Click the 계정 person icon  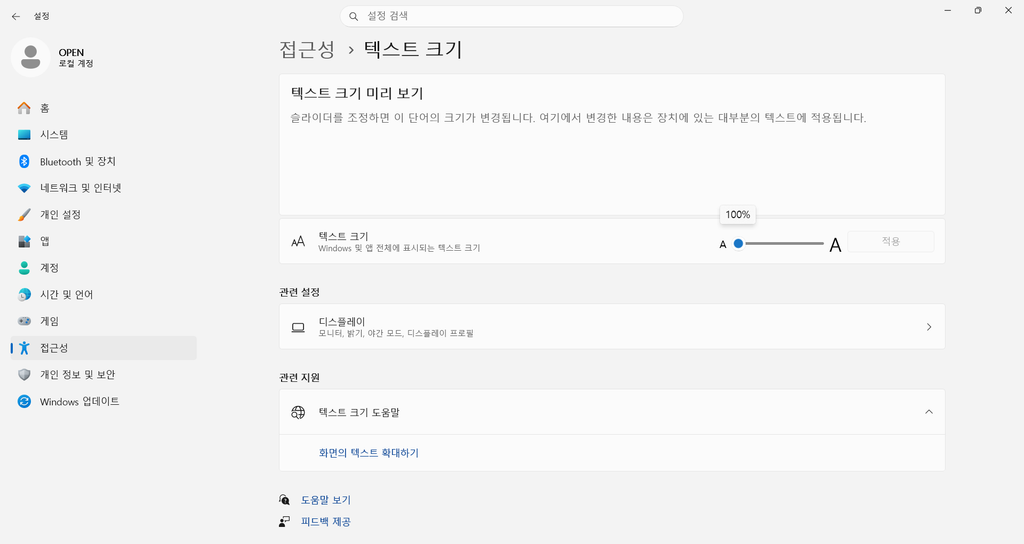point(24,268)
